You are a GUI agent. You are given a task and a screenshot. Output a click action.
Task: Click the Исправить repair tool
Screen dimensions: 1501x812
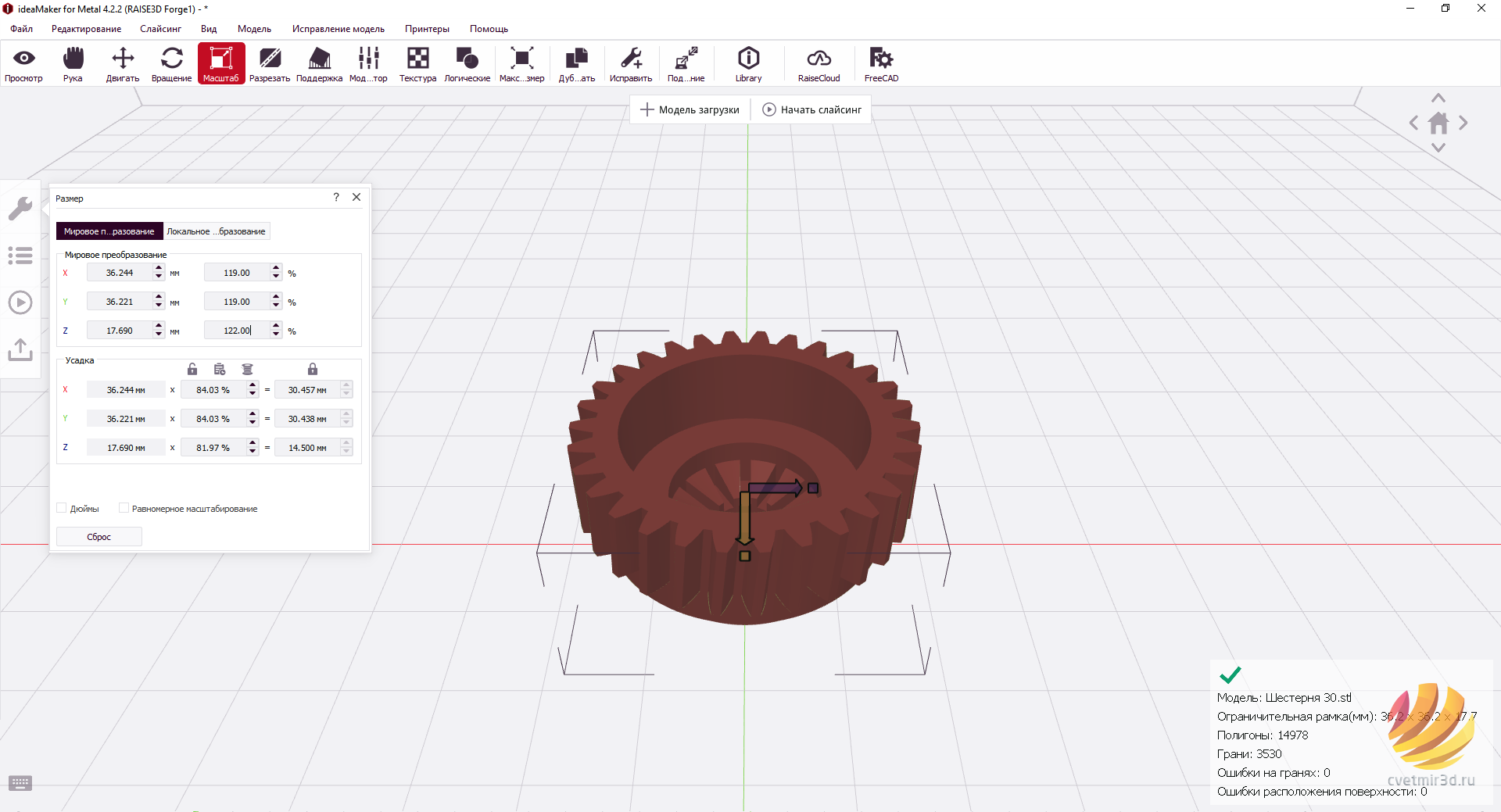631,63
